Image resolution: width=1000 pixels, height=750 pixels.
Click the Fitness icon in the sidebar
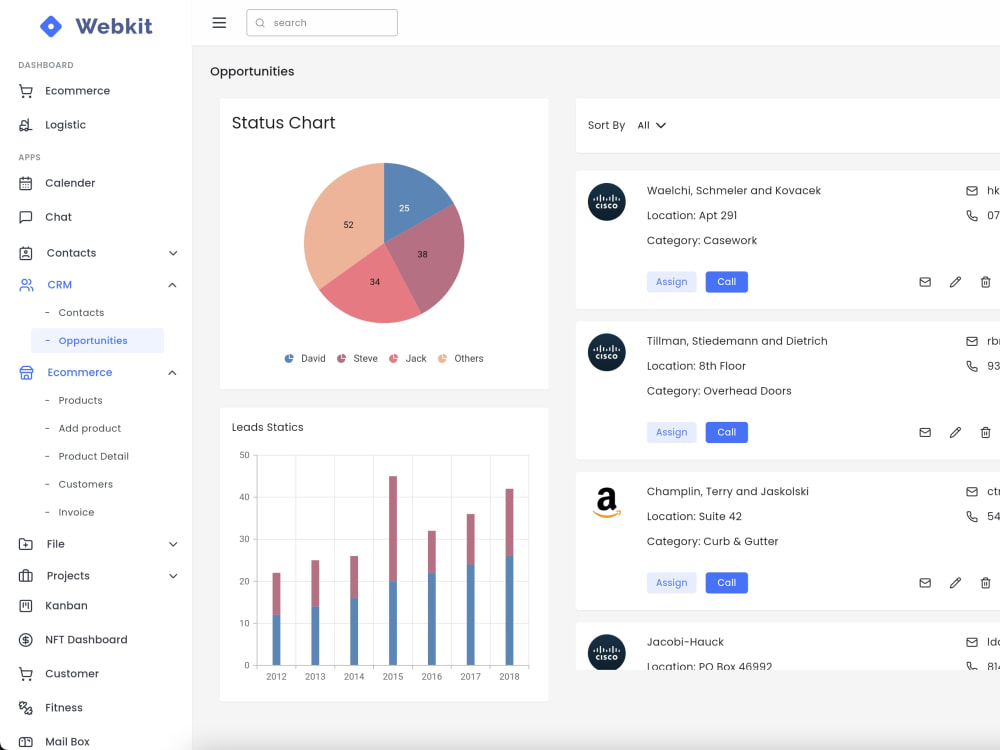click(26, 708)
